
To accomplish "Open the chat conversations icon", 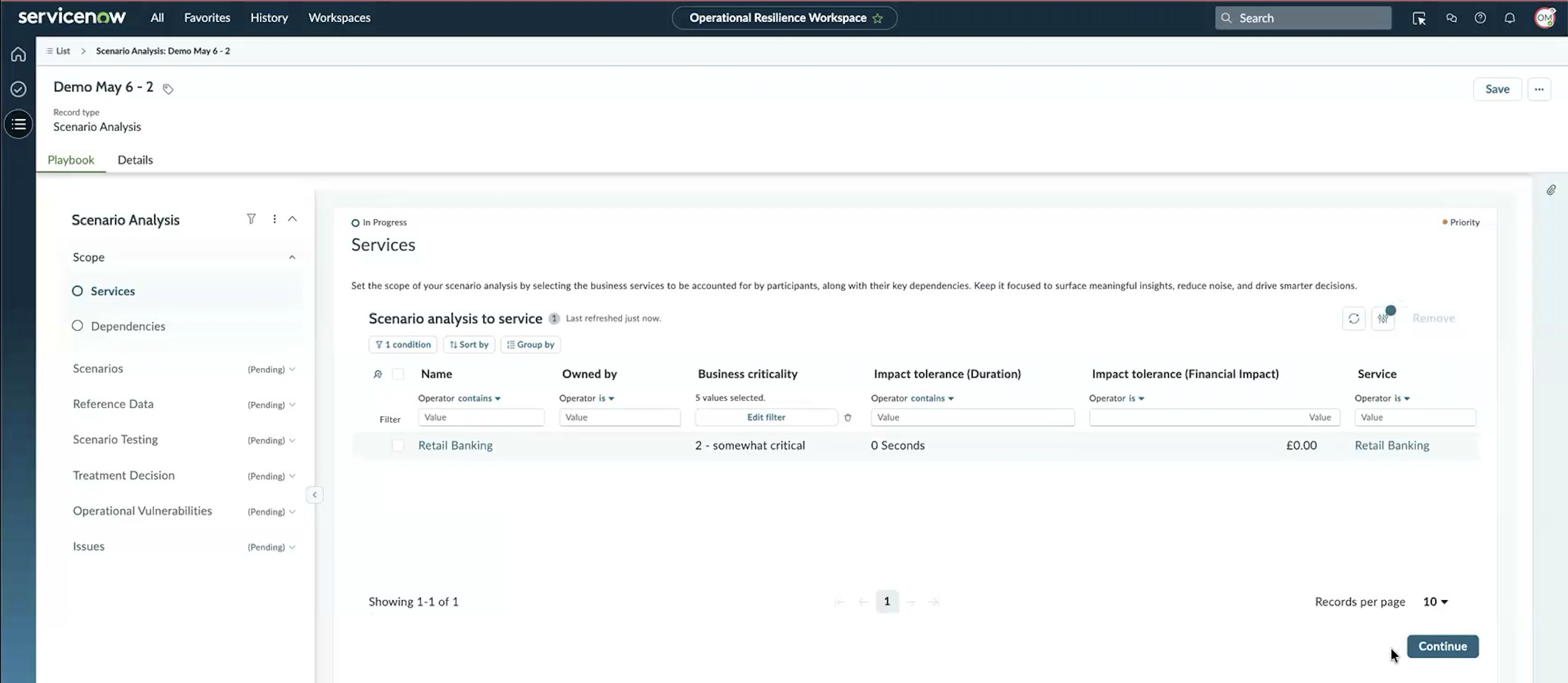I will click(x=1451, y=19).
